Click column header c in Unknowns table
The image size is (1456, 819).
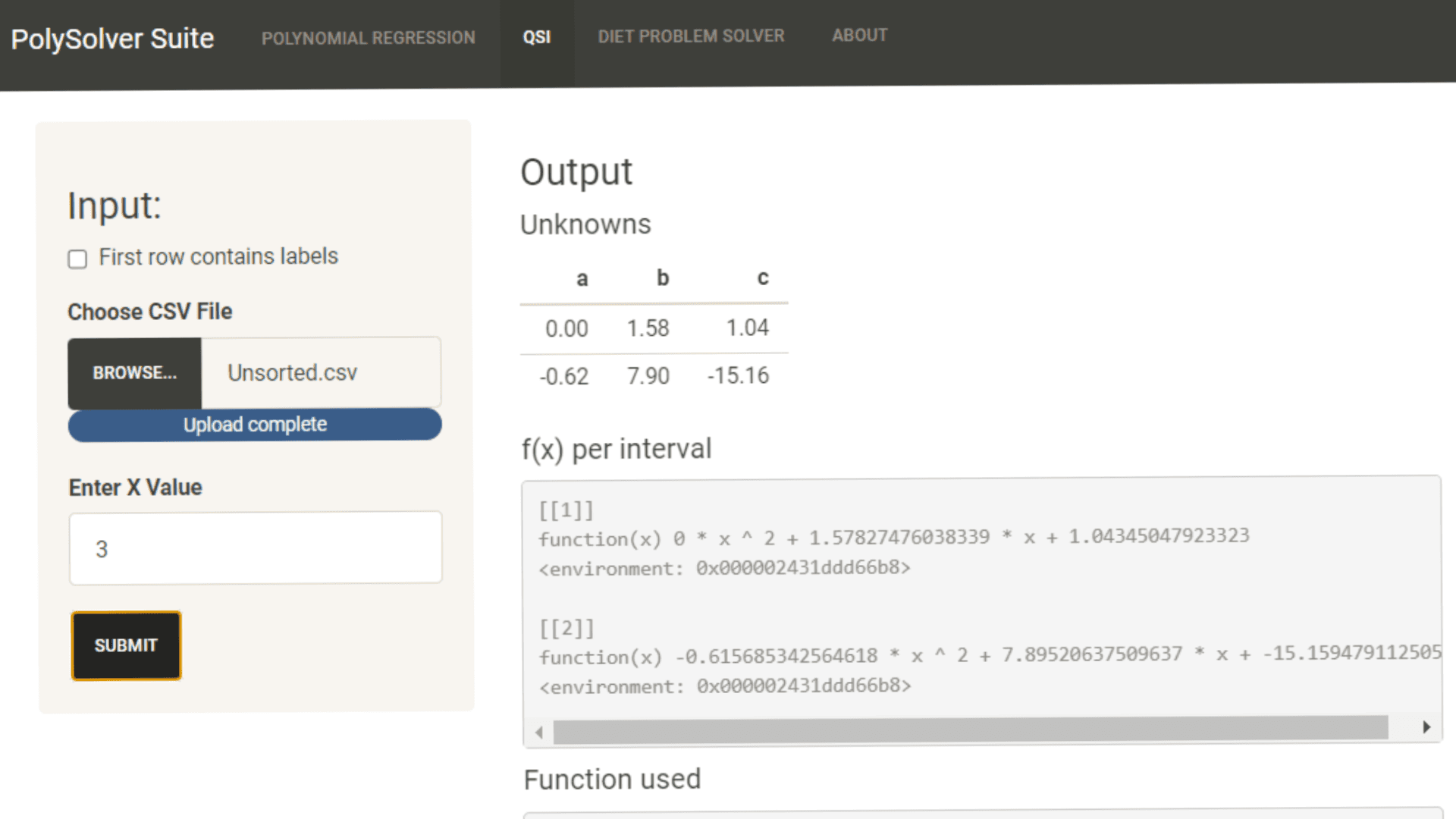click(763, 278)
